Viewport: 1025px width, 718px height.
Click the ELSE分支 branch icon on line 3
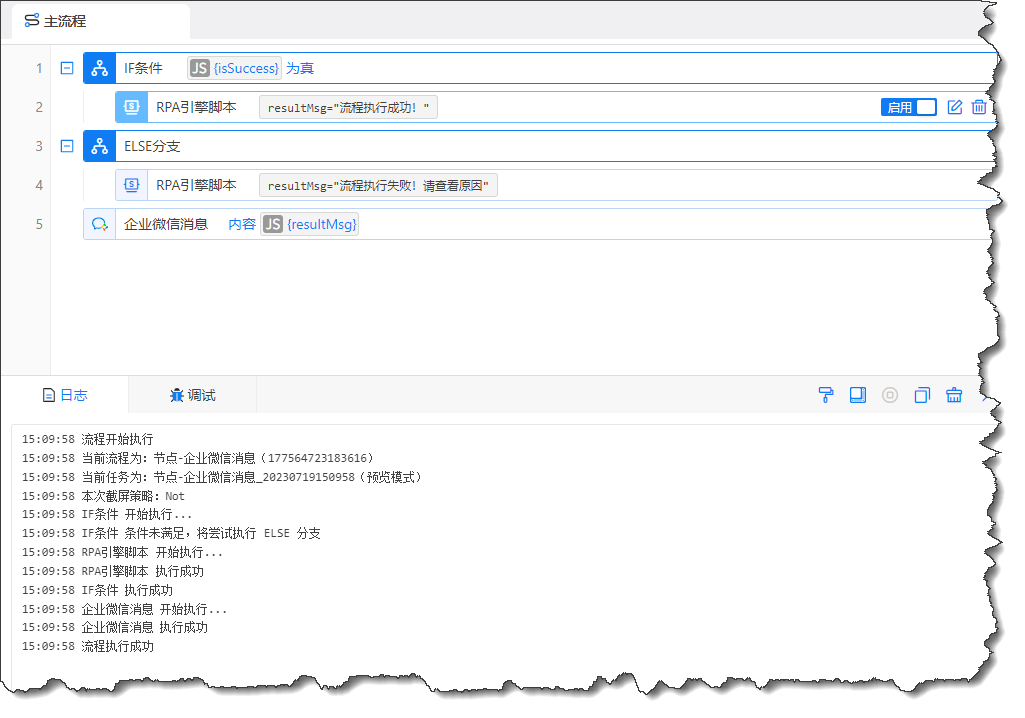(x=99, y=146)
